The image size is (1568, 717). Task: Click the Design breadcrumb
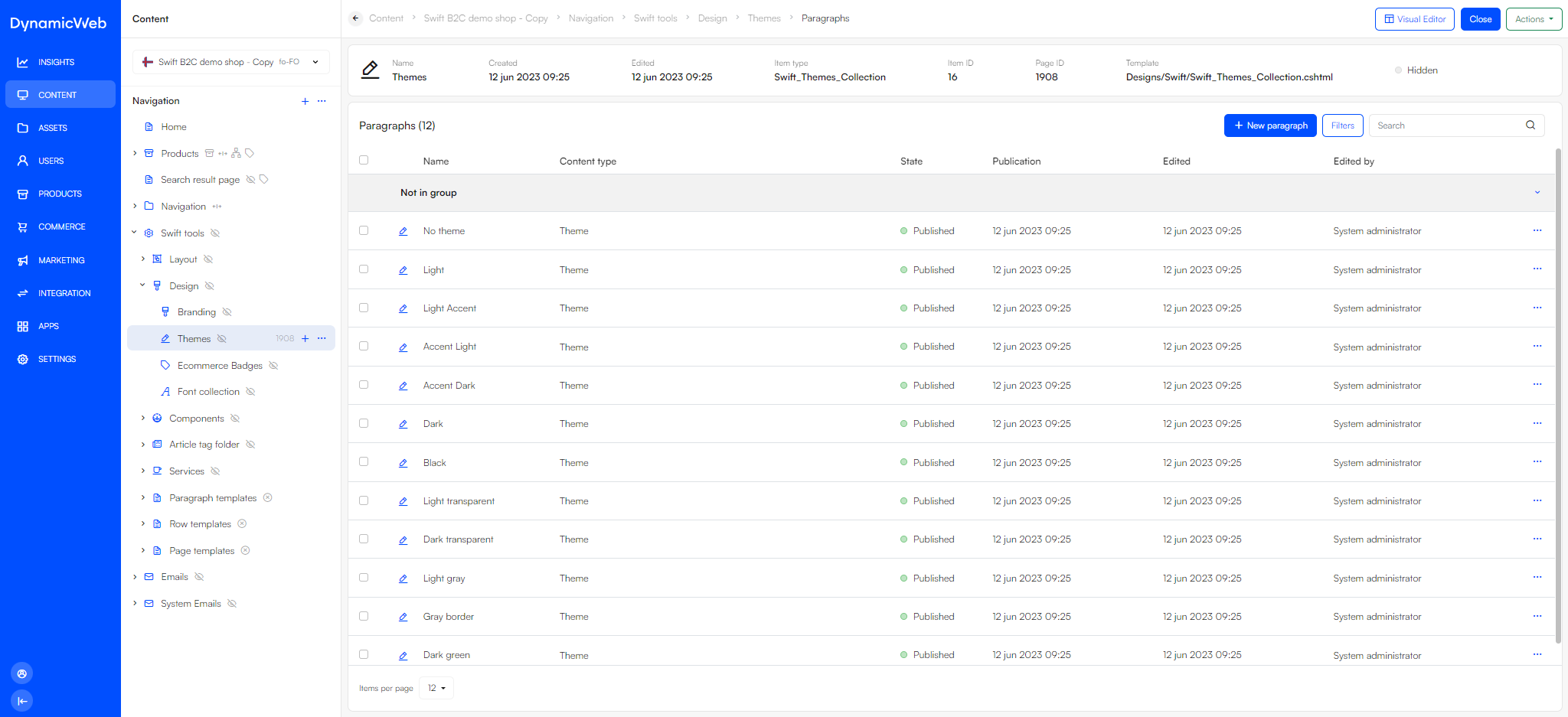[712, 18]
